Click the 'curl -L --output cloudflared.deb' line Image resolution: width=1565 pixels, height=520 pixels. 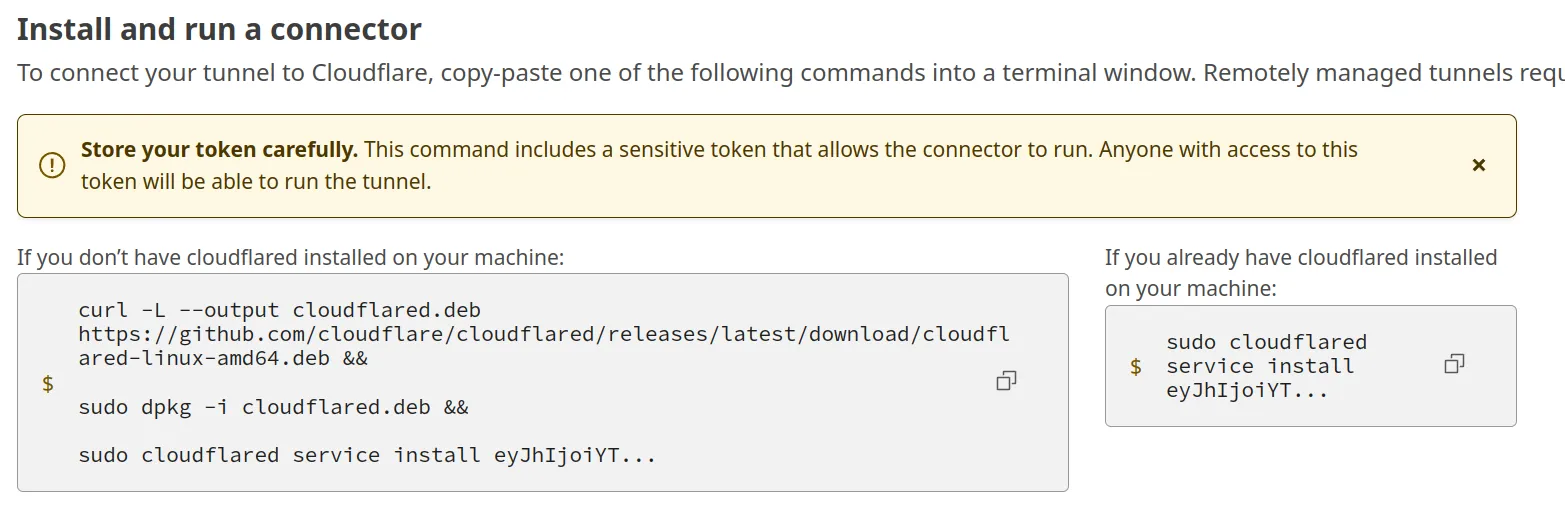(x=279, y=310)
